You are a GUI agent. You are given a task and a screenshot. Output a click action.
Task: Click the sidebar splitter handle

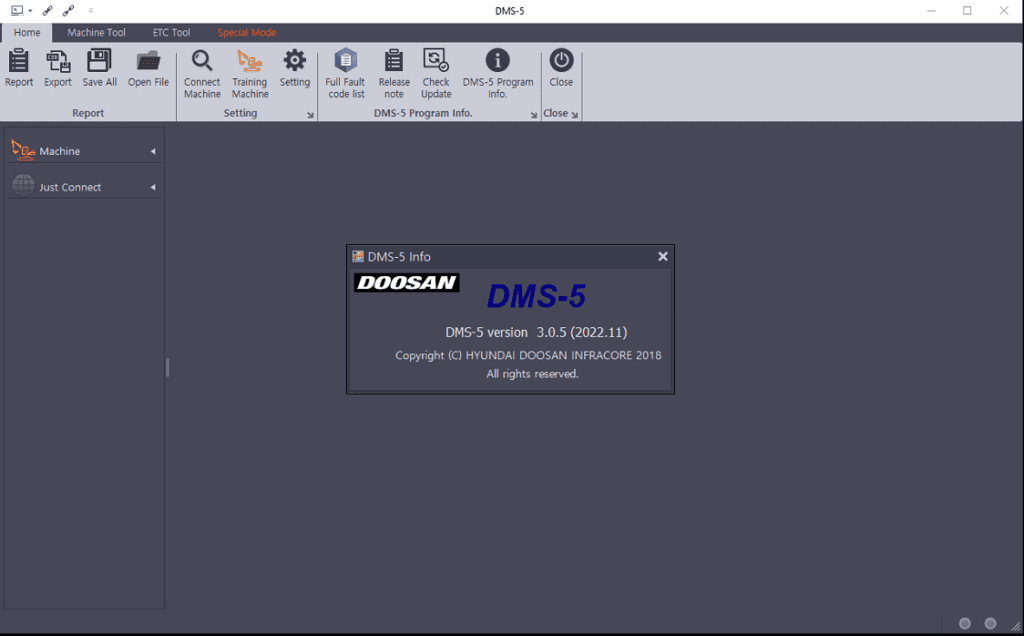[x=167, y=368]
